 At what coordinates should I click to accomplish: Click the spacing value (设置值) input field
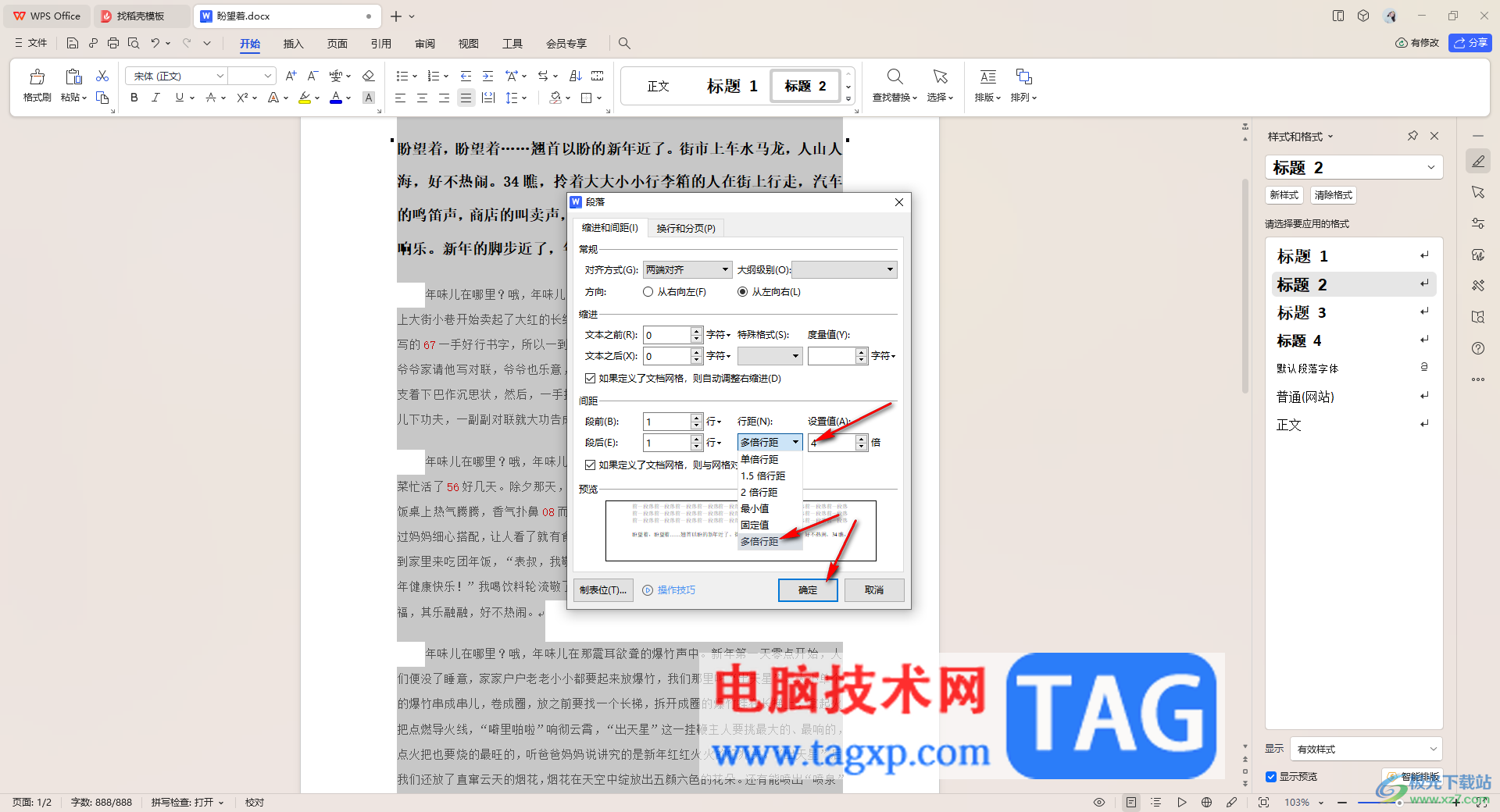pos(832,443)
